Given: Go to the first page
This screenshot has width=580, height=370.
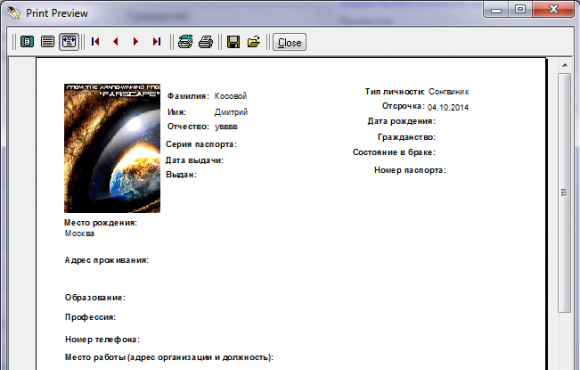Looking at the screenshot, I should point(95,41).
